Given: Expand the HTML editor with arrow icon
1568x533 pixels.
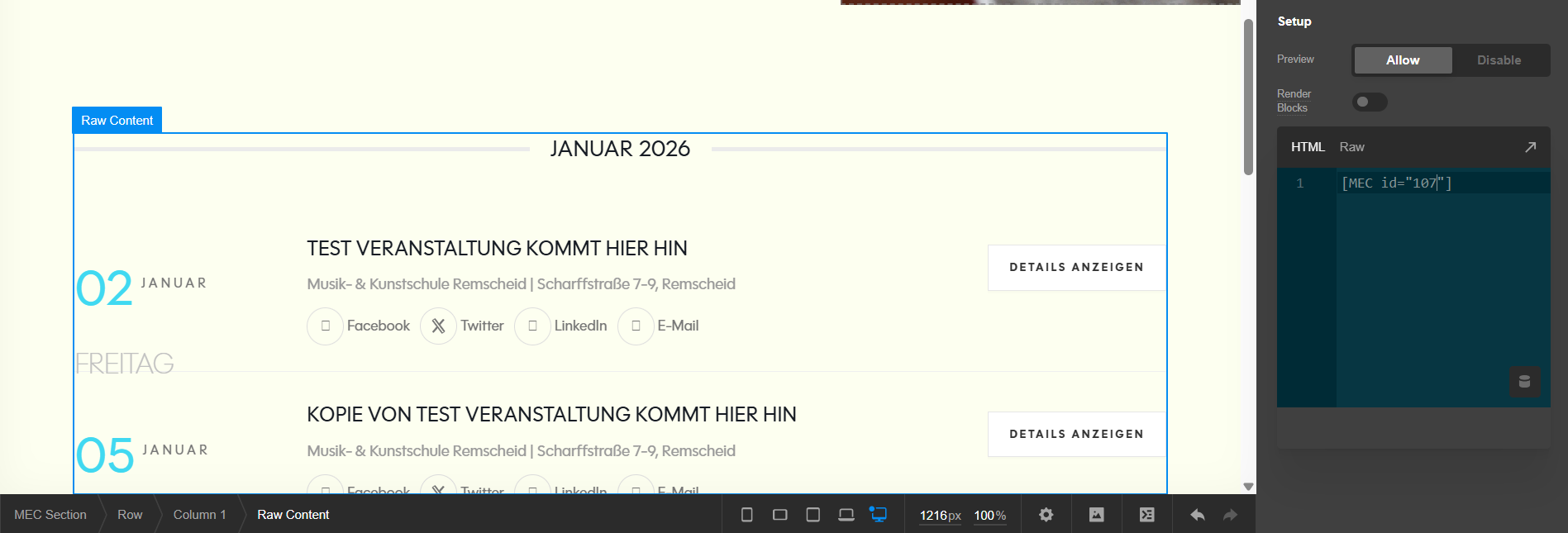Looking at the screenshot, I should (1530, 147).
